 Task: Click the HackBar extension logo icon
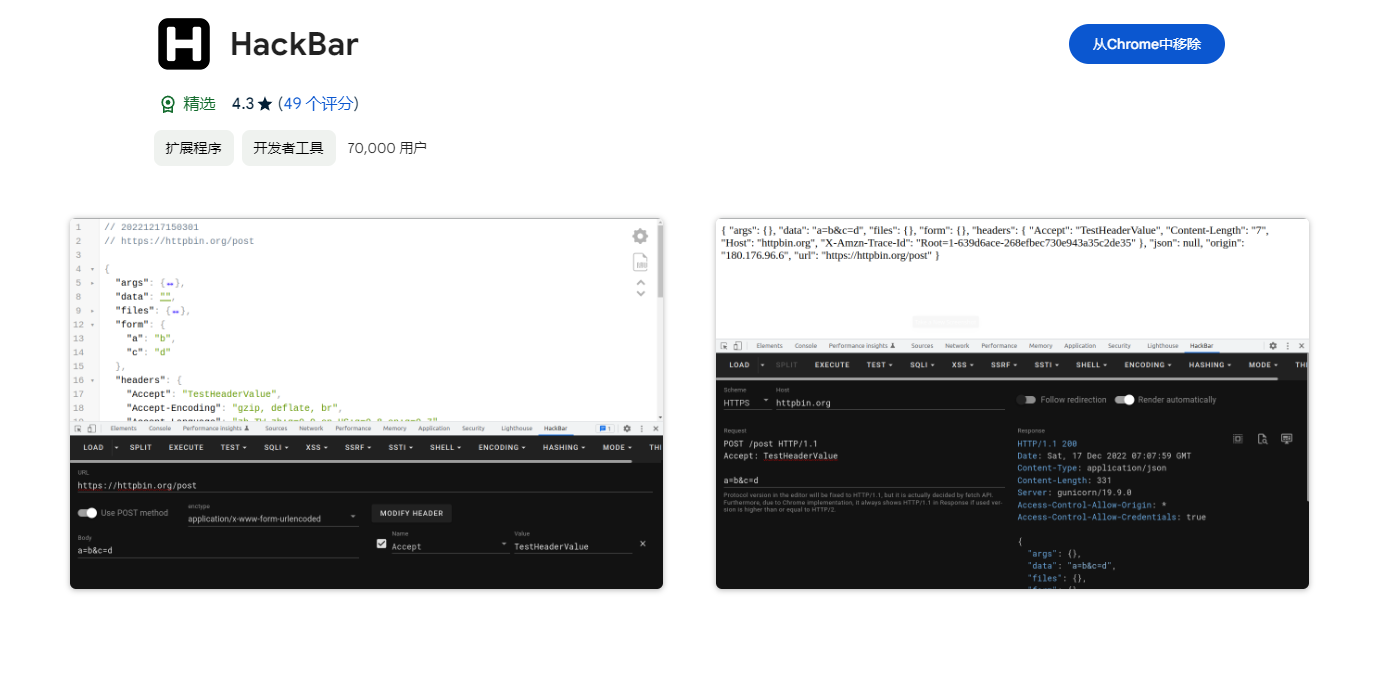coord(184,44)
